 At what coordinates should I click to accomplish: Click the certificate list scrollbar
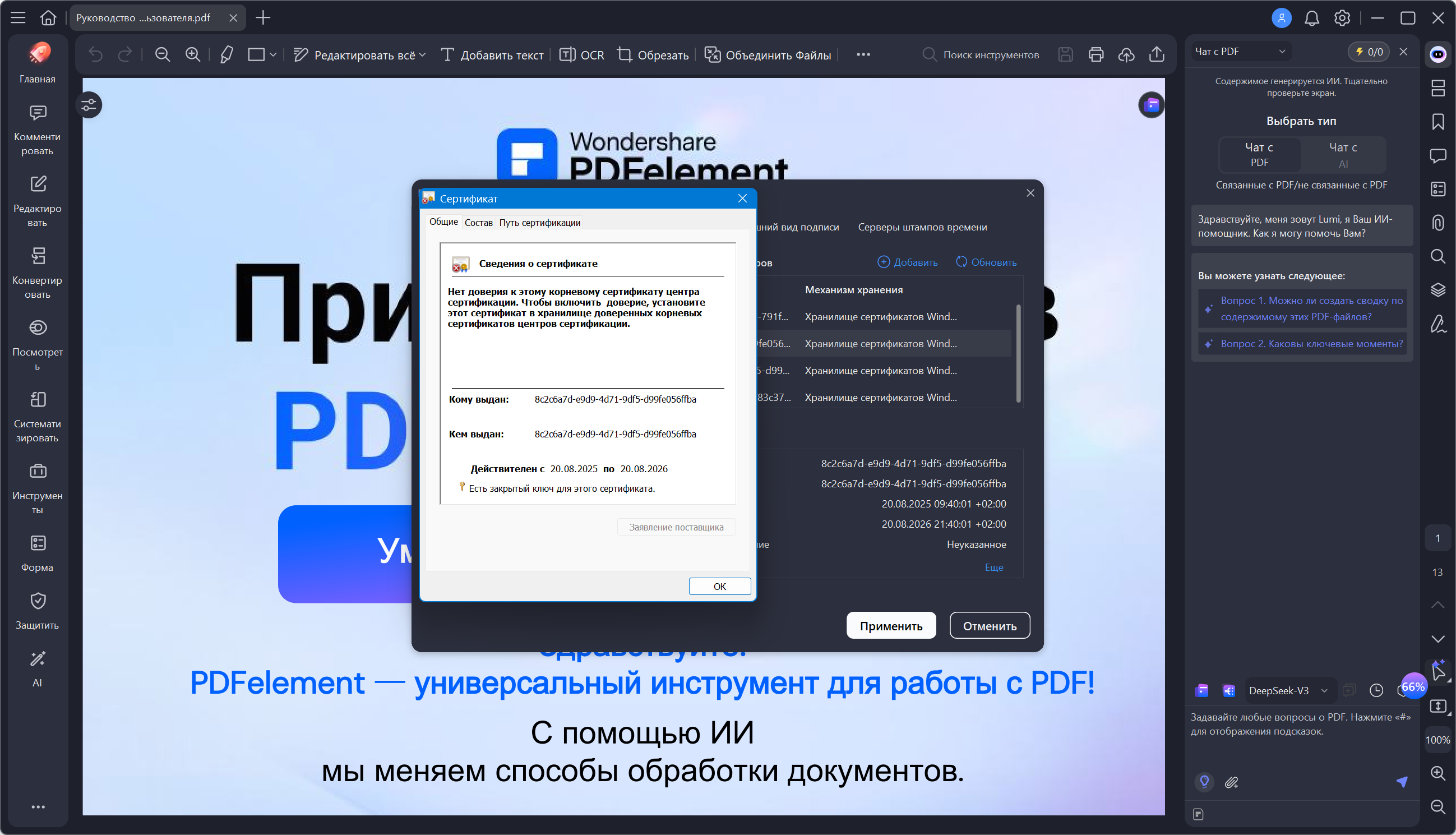click(x=1018, y=353)
